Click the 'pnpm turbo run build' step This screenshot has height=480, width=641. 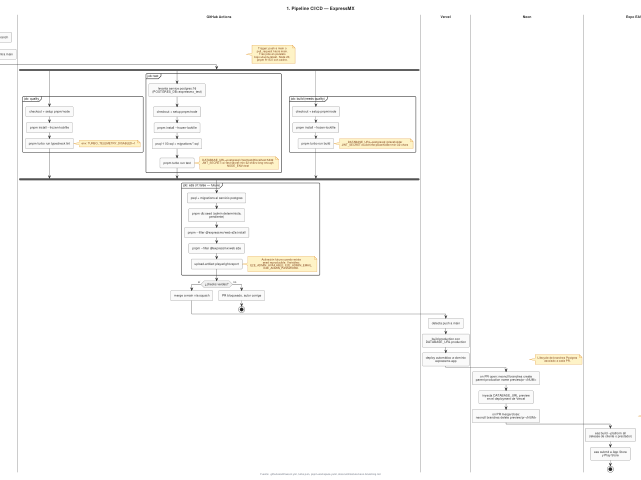click(x=316, y=144)
